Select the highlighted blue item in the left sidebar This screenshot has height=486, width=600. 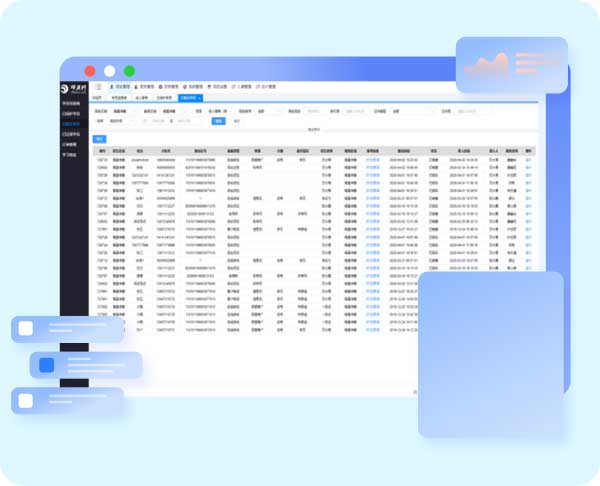(74, 124)
